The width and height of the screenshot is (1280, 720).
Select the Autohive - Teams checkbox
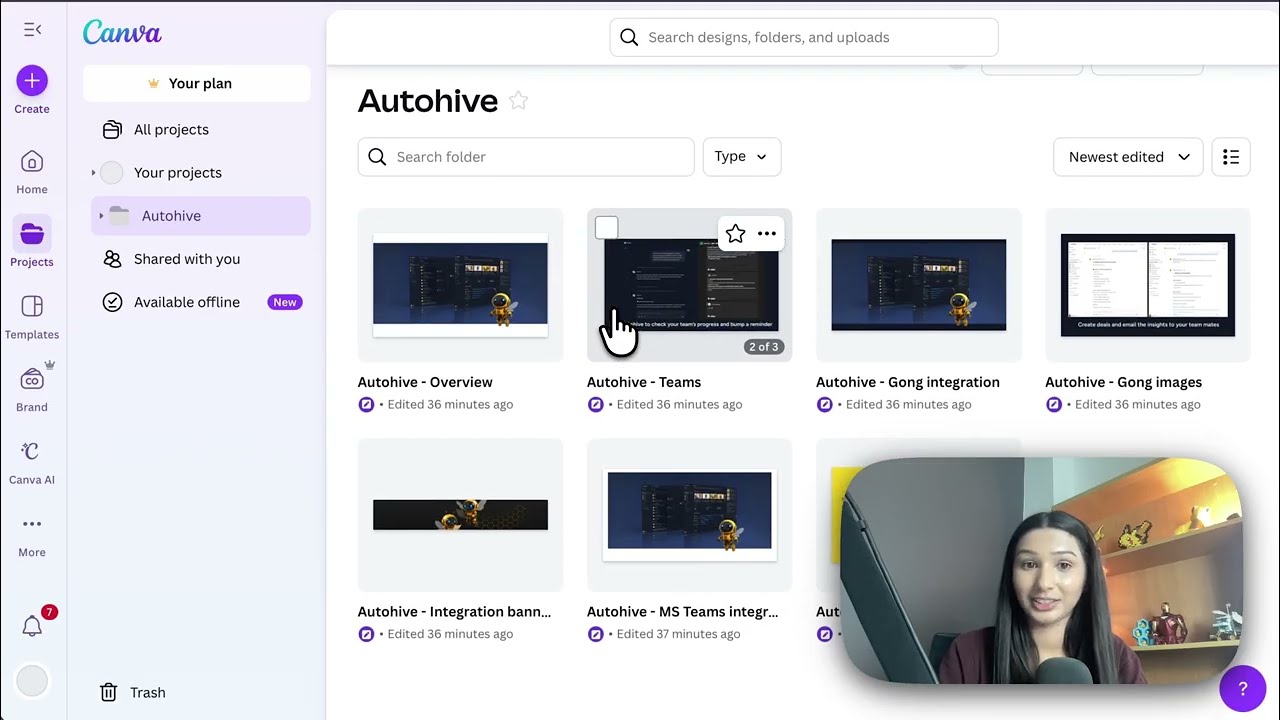click(x=606, y=228)
